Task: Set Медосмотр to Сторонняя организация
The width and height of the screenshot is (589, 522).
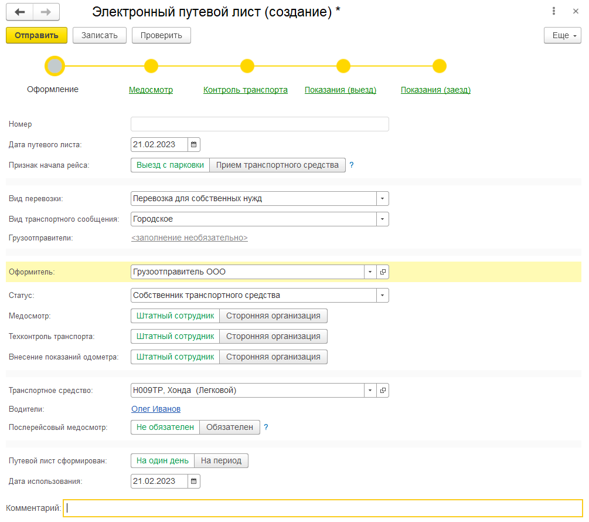Action: coord(273,316)
